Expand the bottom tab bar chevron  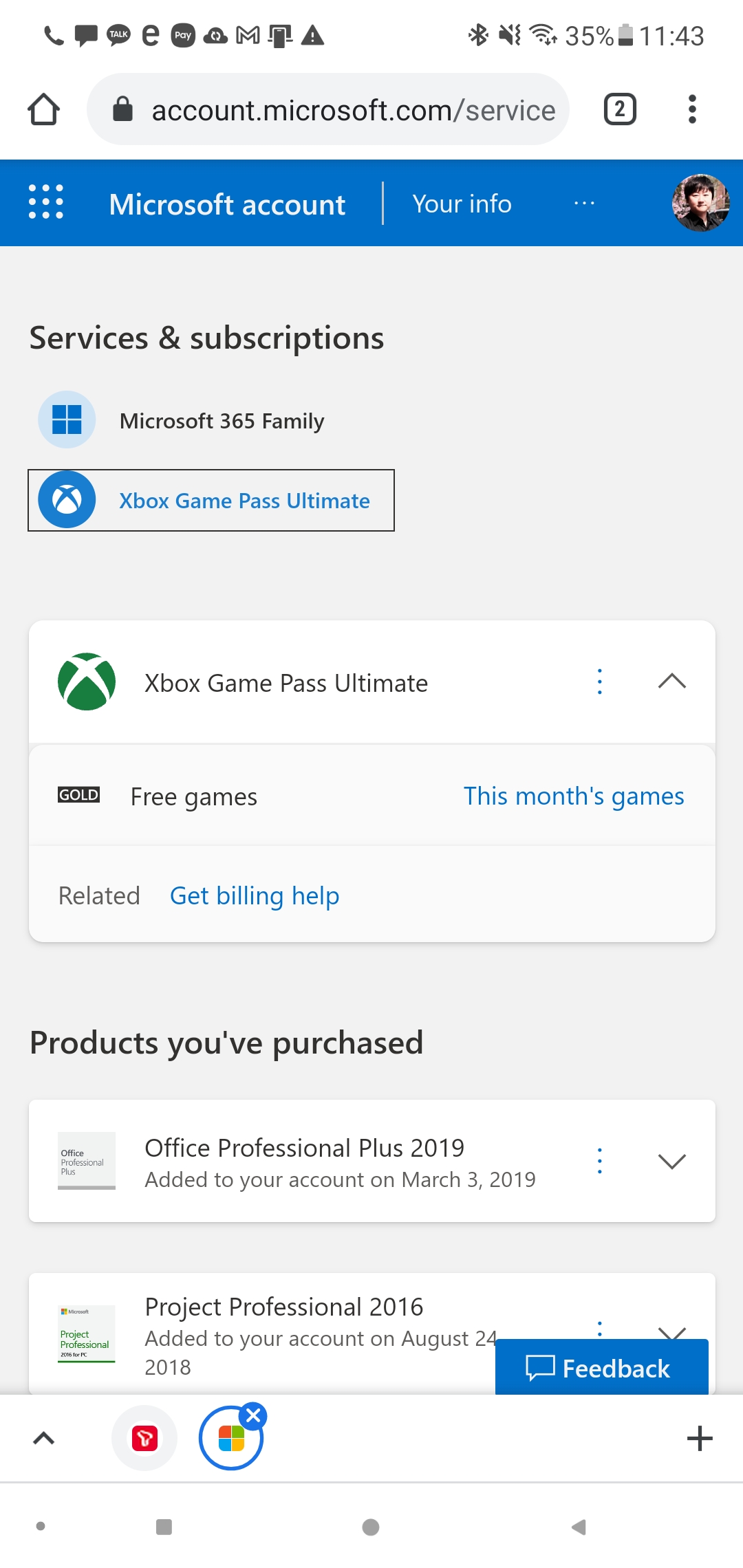(44, 1438)
